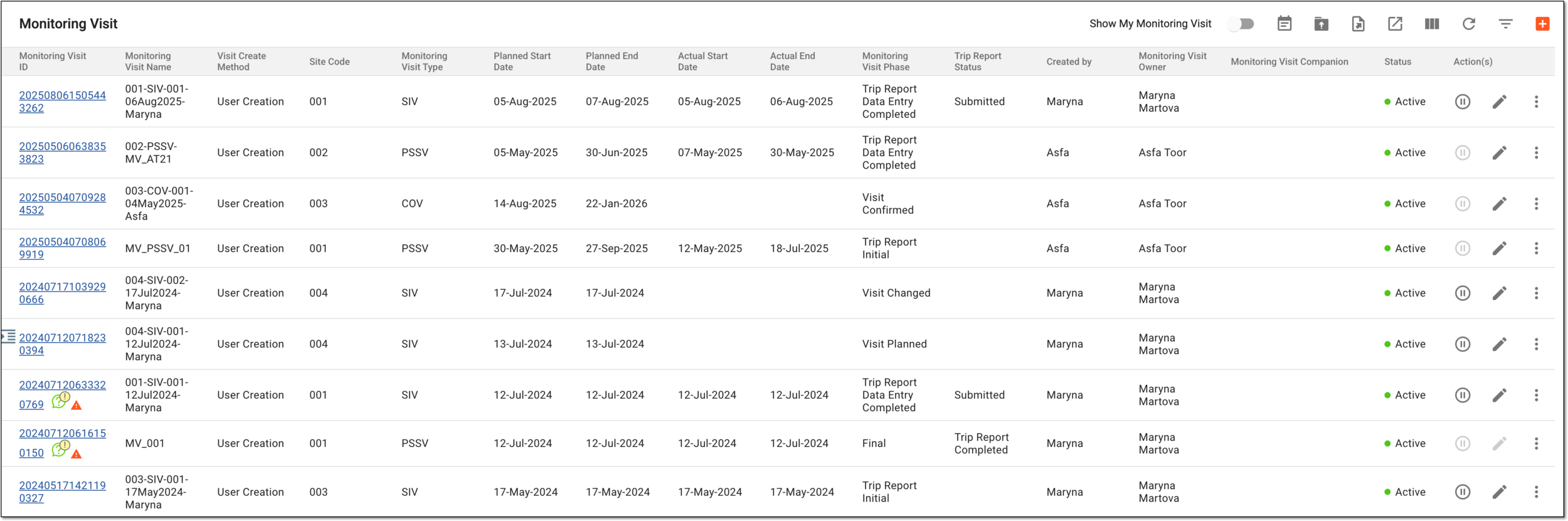The height and width of the screenshot is (521, 1568).
Task: Open the column chooser icon
Action: coord(1432,24)
